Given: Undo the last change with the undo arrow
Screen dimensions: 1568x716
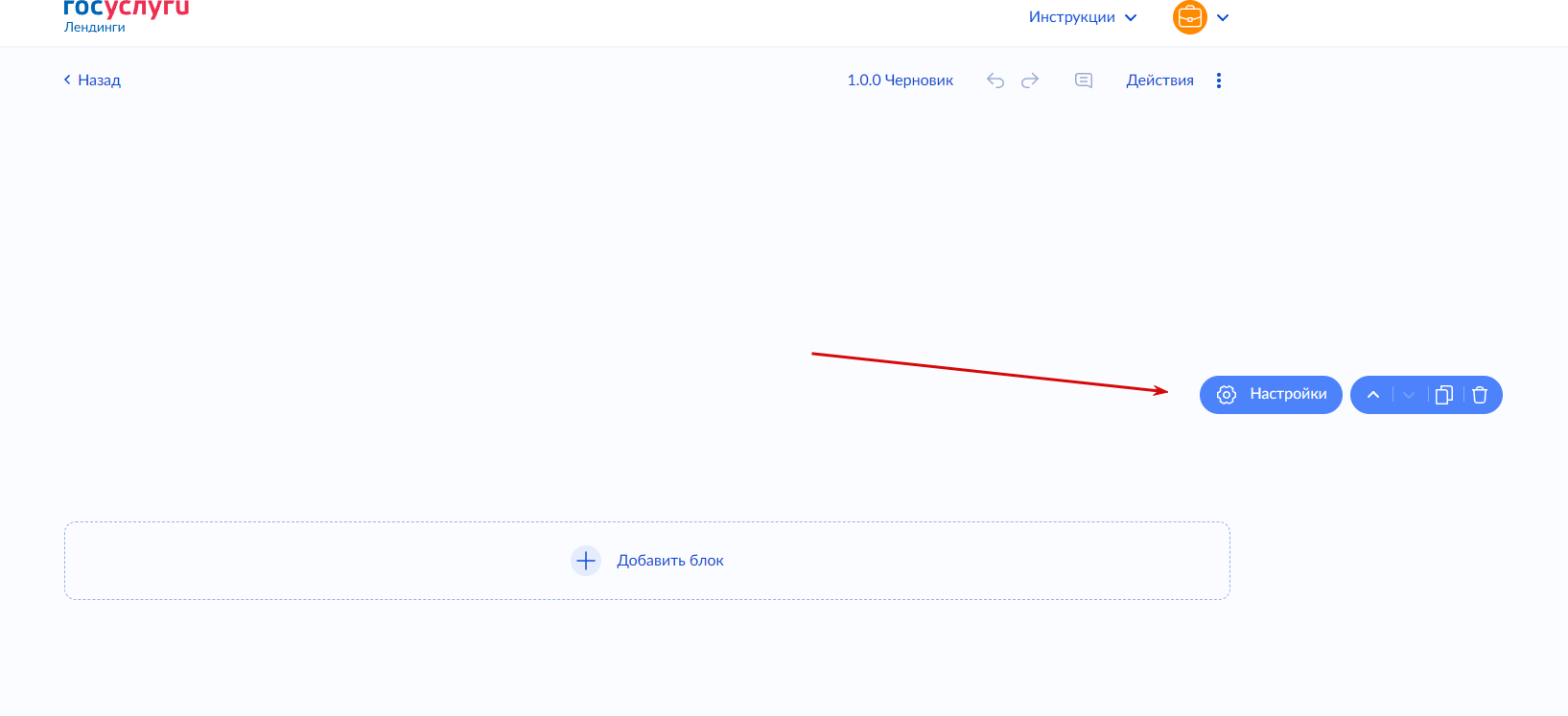Looking at the screenshot, I should point(995,81).
